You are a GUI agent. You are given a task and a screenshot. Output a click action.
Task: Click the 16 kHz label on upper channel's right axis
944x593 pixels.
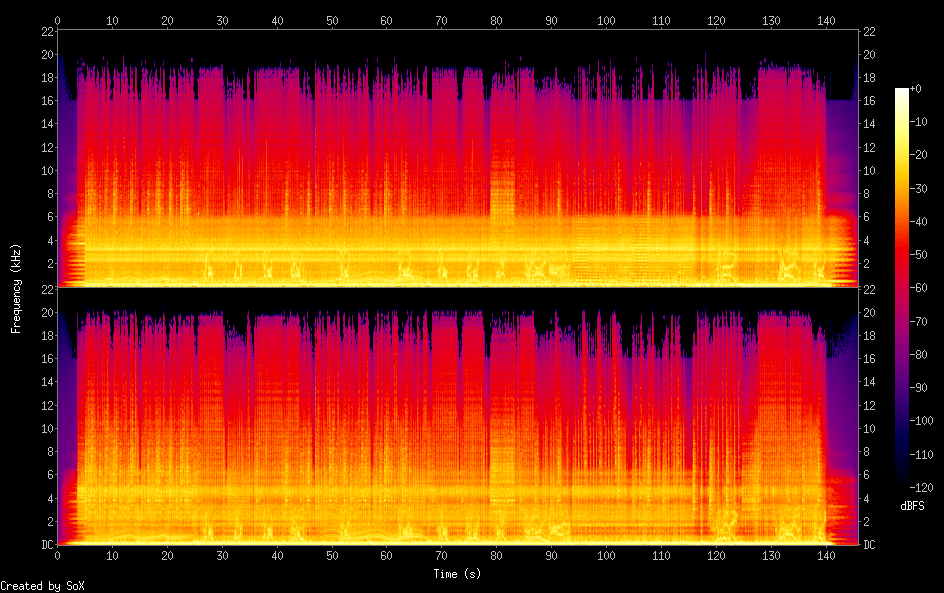pyautogui.click(x=870, y=101)
